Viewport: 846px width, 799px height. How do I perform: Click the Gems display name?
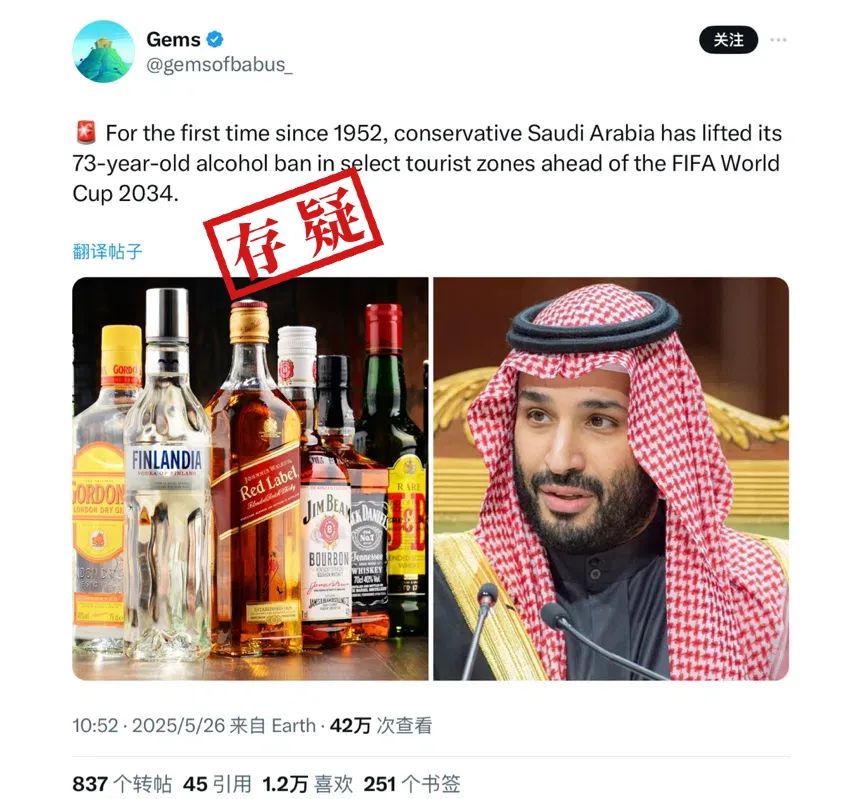(173, 39)
